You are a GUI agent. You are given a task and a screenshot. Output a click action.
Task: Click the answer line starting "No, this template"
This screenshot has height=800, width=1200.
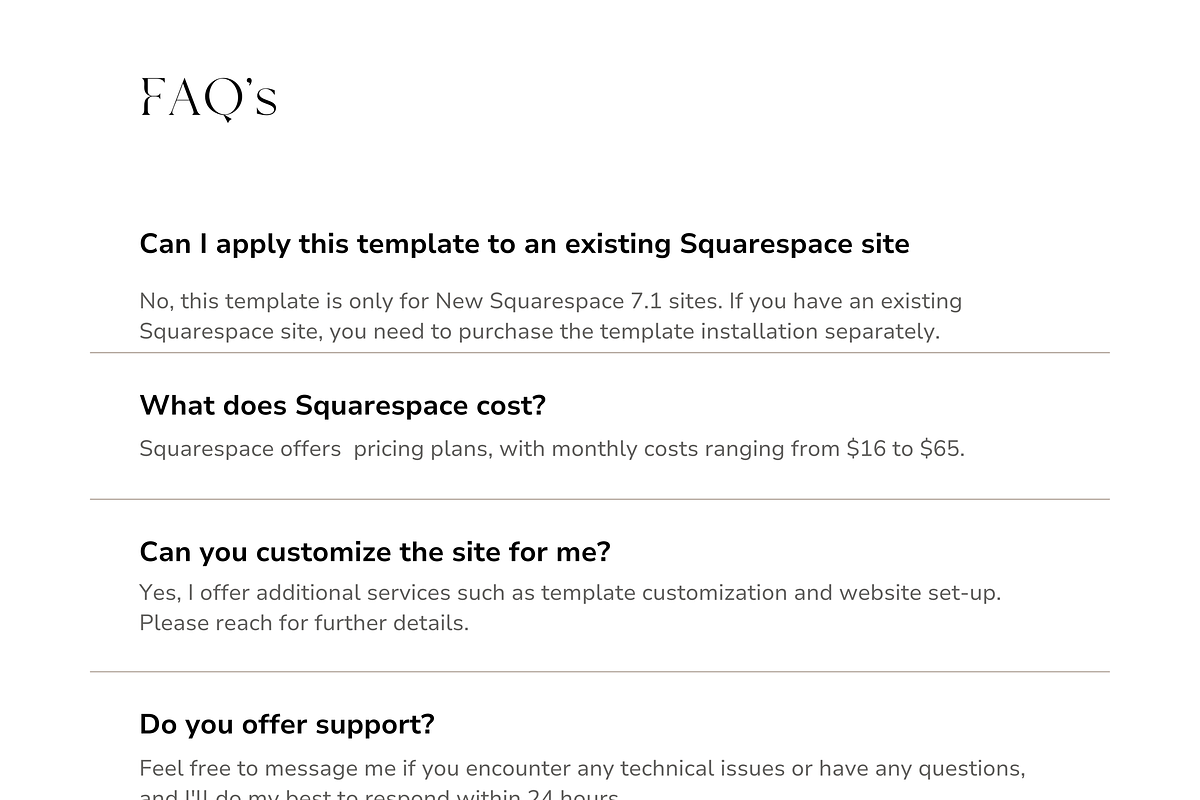coord(550,301)
